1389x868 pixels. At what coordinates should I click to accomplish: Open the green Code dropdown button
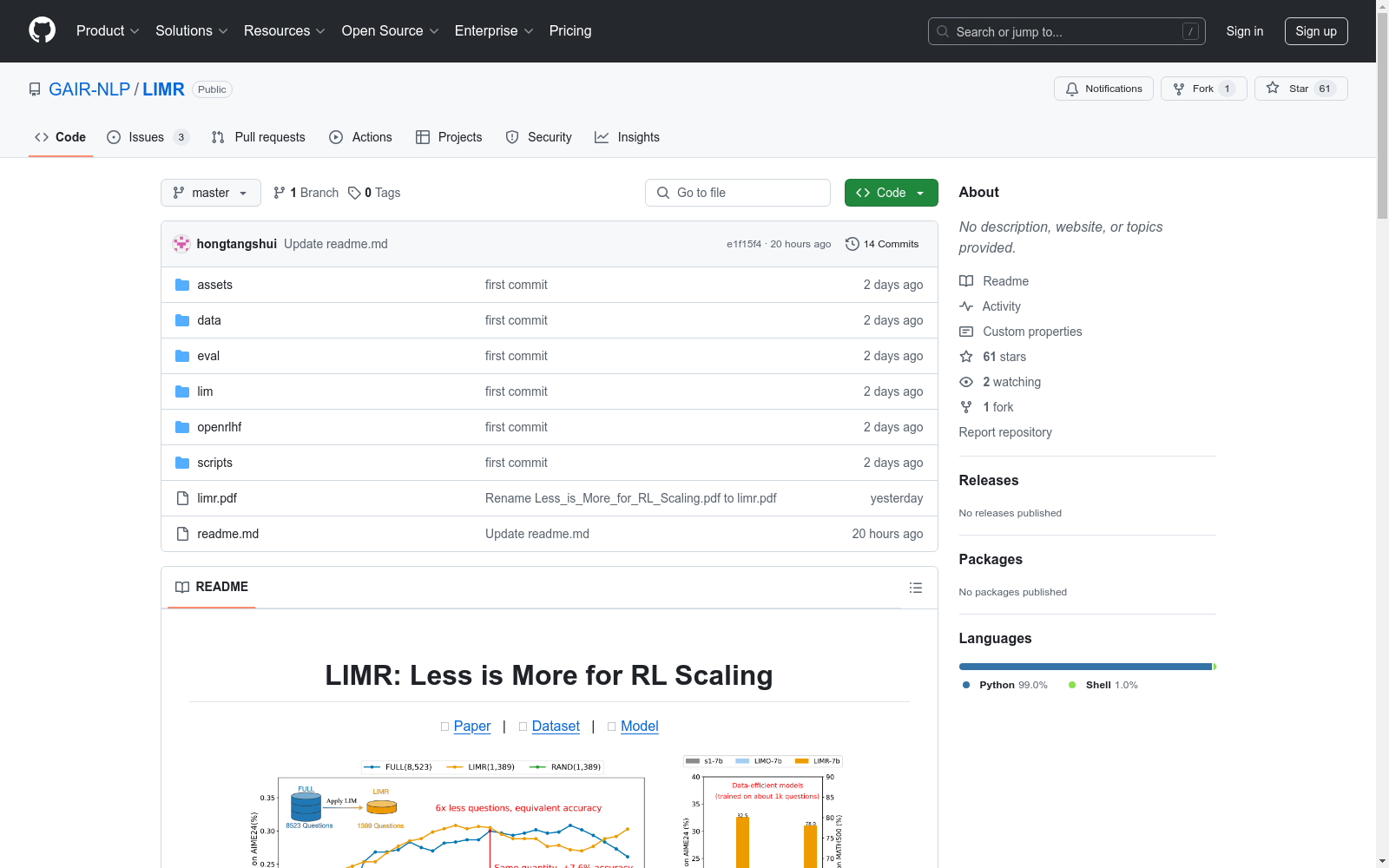[x=891, y=193]
